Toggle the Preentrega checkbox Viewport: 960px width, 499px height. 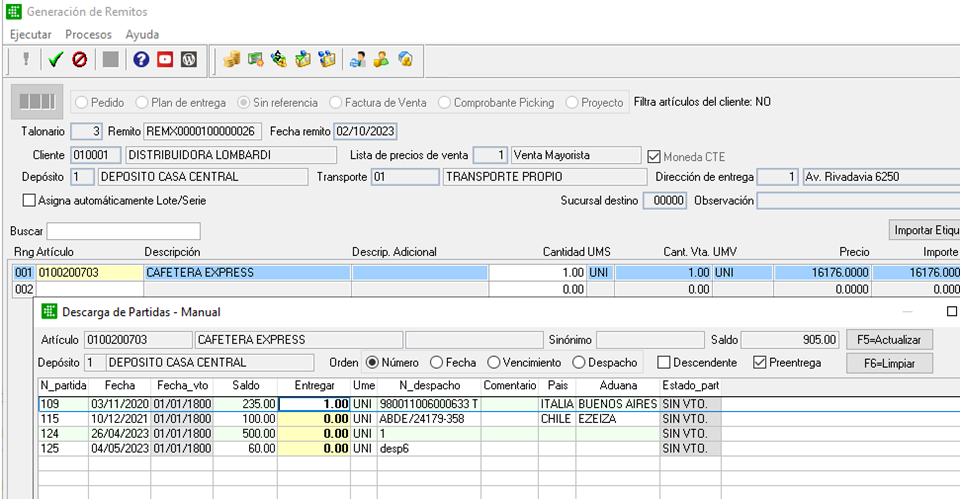pos(760,362)
